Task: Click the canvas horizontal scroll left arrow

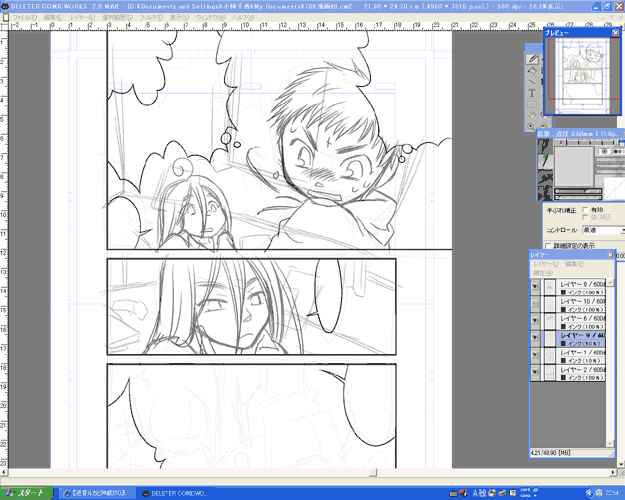Action: 4,472
